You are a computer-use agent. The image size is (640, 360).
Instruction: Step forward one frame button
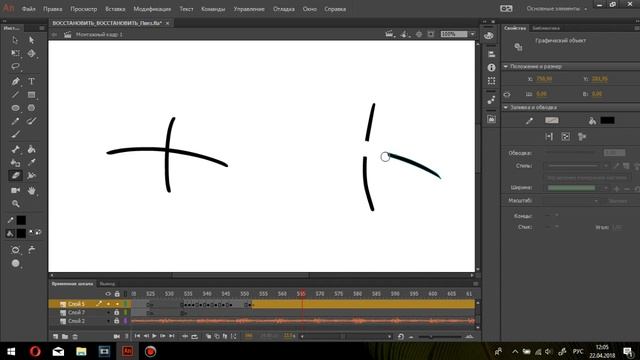point(163,336)
